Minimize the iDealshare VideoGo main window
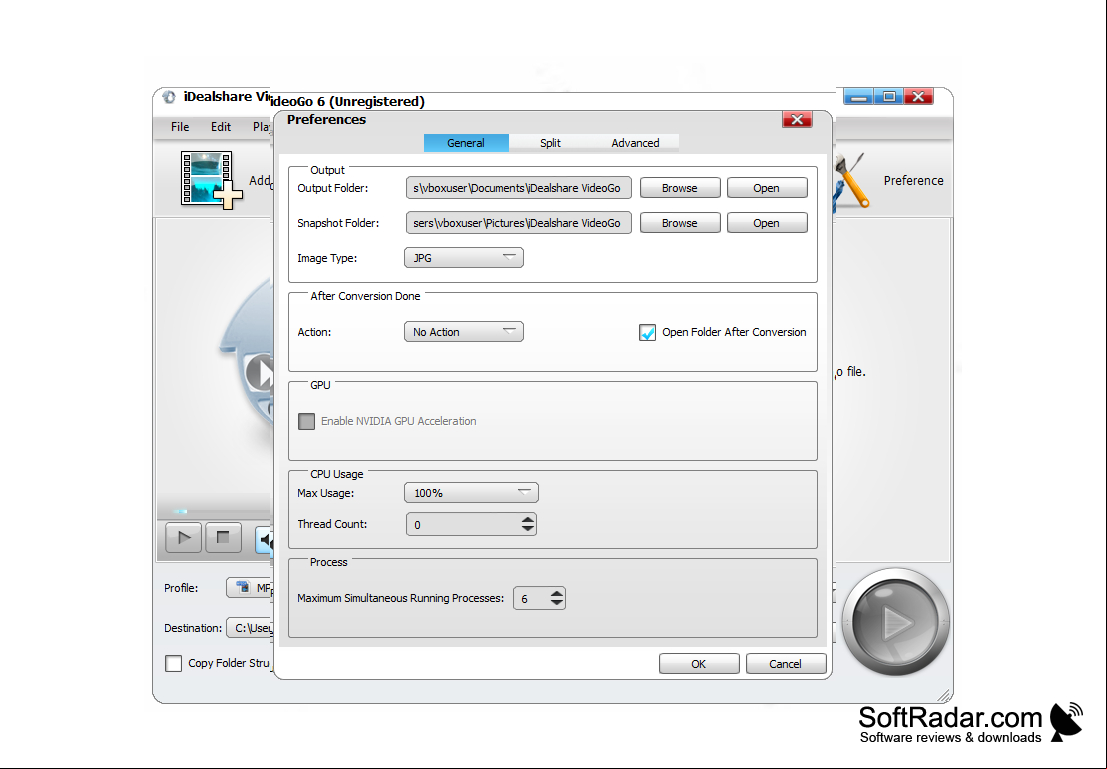1107x769 pixels. point(858,97)
